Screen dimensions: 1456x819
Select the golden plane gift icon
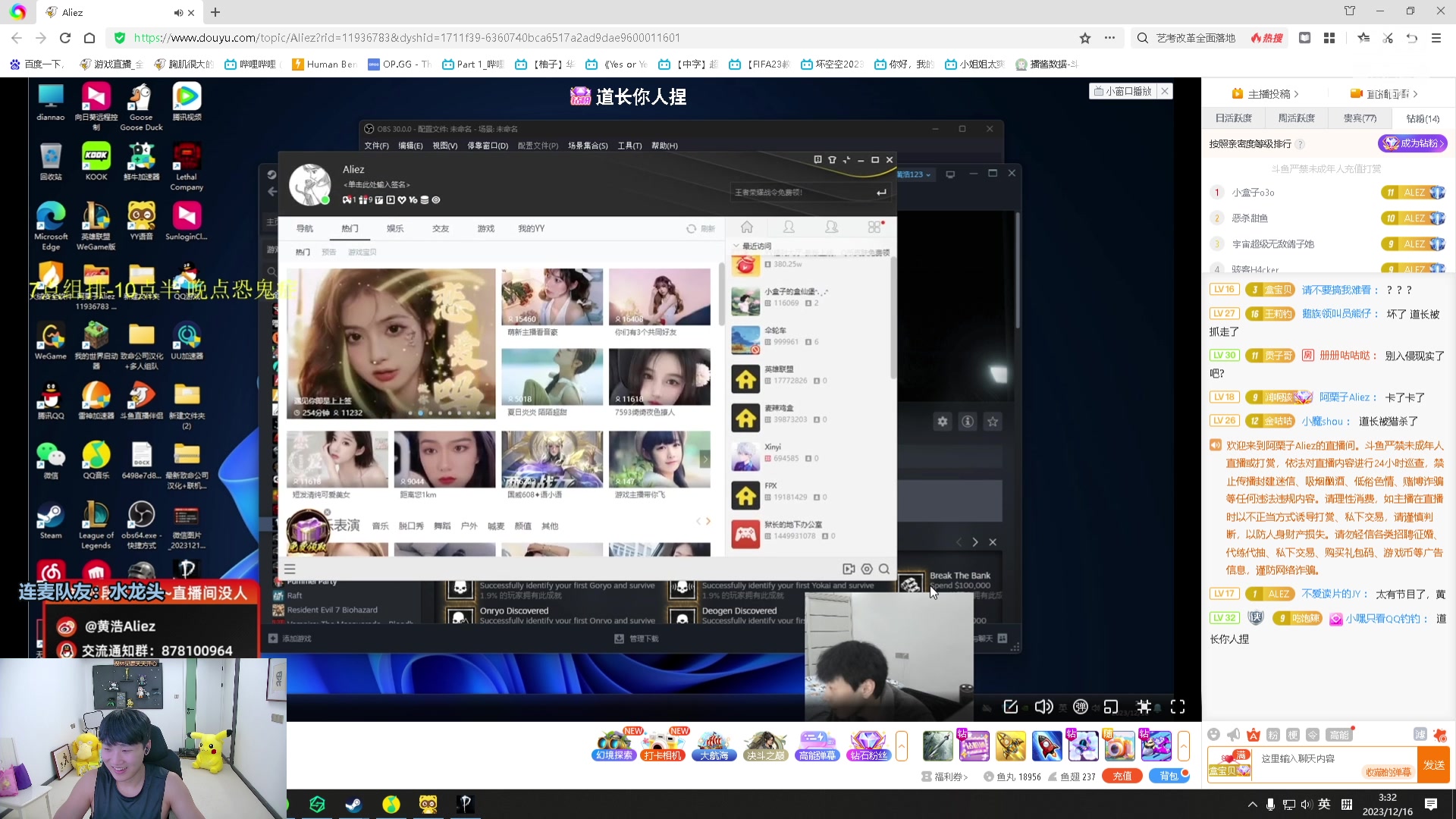[1011, 746]
